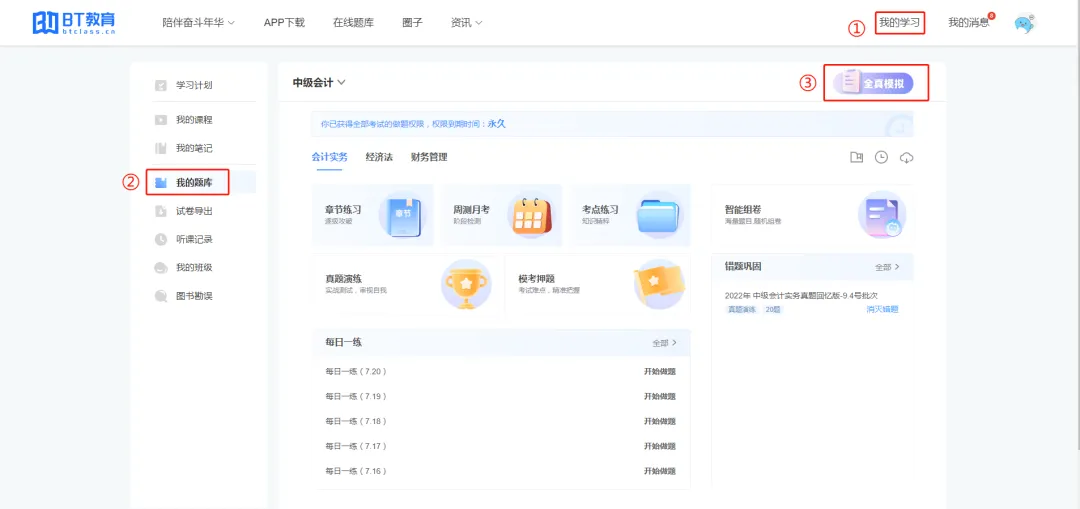Select 我的题库 in sidebar
This screenshot has height=509, width=1080.
pyautogui.click(x=194, y=183)
